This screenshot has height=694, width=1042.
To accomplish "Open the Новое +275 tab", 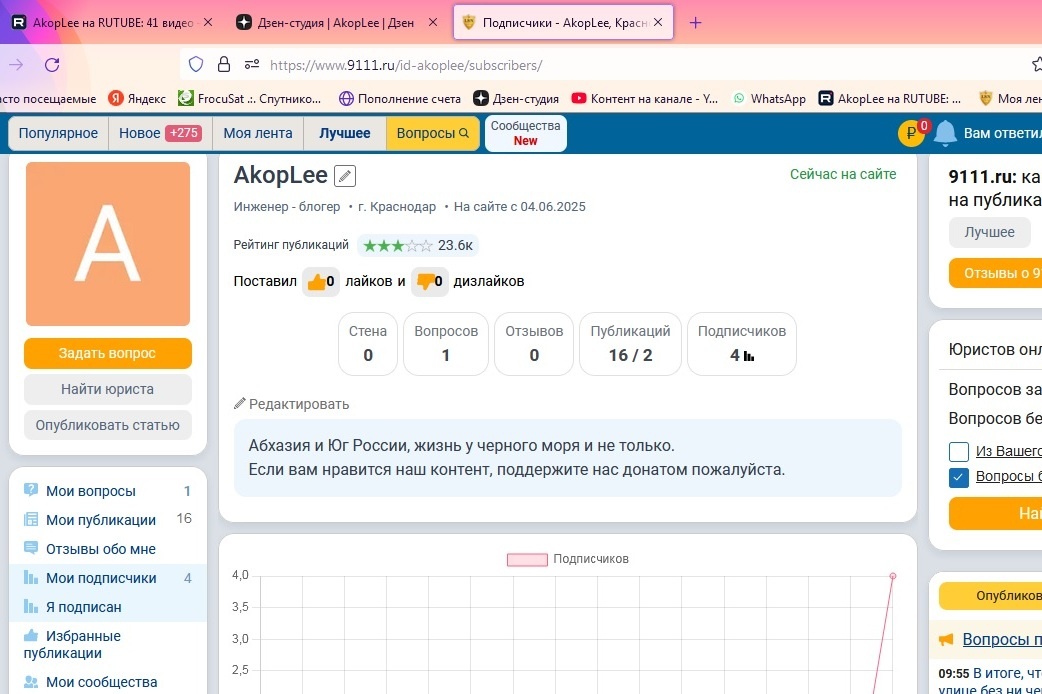I will (x=160, y=133).
